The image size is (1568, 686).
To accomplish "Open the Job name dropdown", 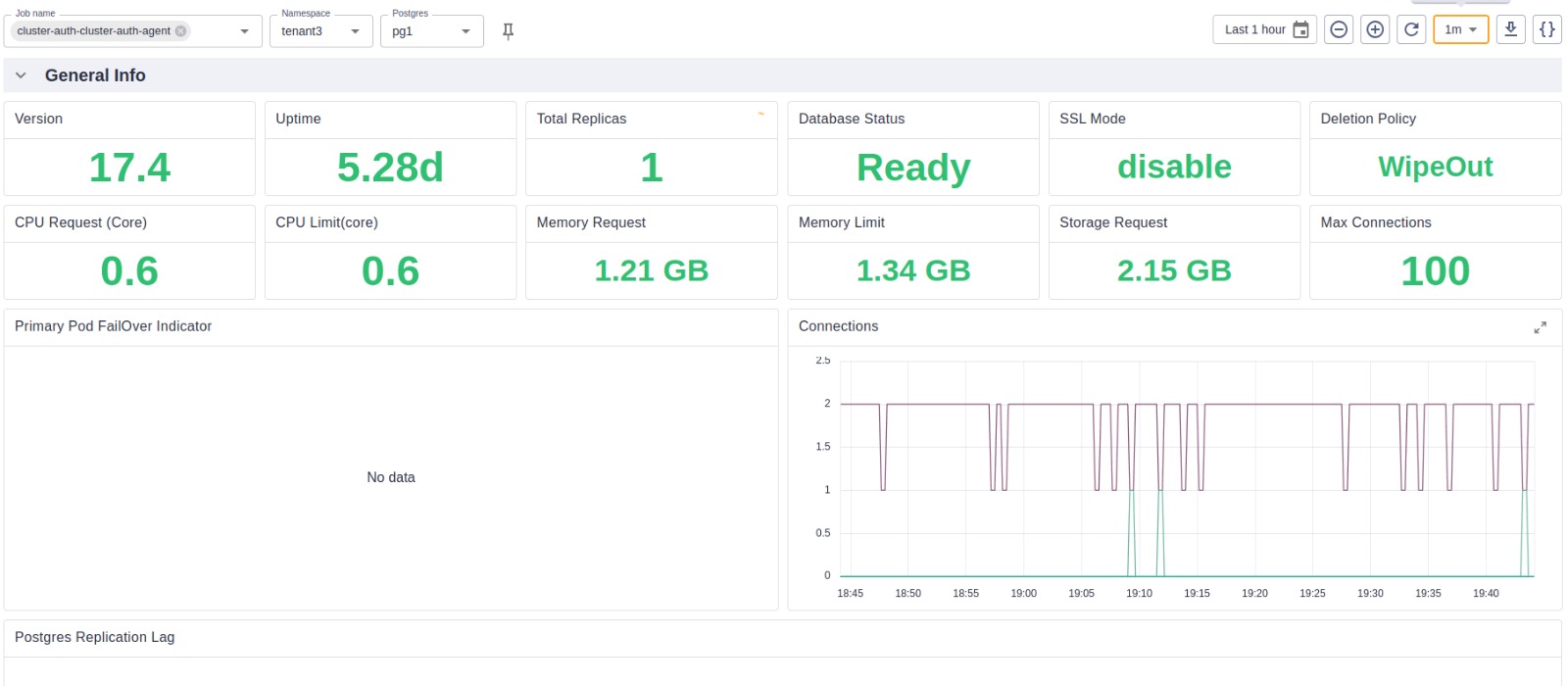I will (244, 31).
